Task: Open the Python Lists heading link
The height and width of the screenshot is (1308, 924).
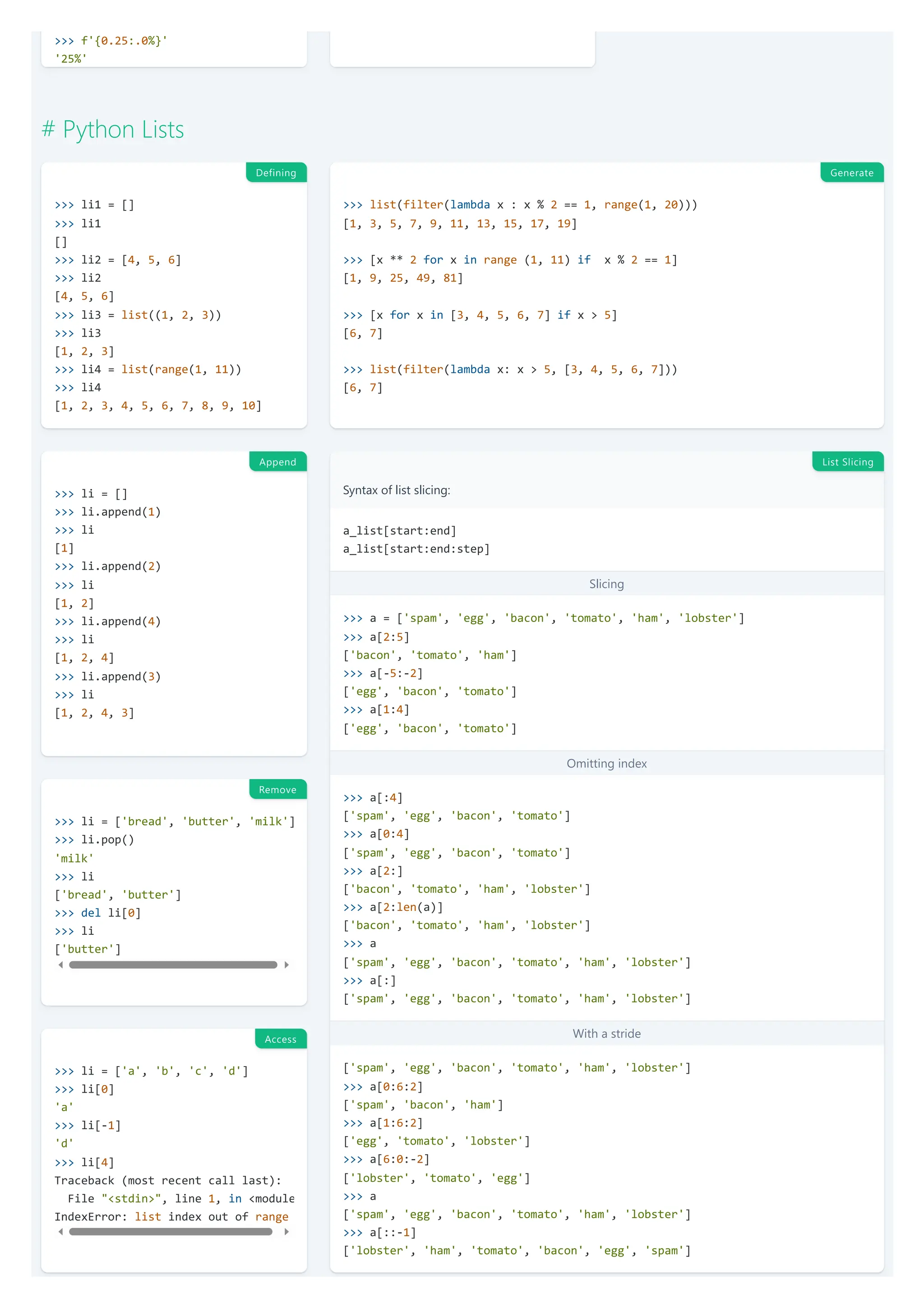Action: (123, 130)
